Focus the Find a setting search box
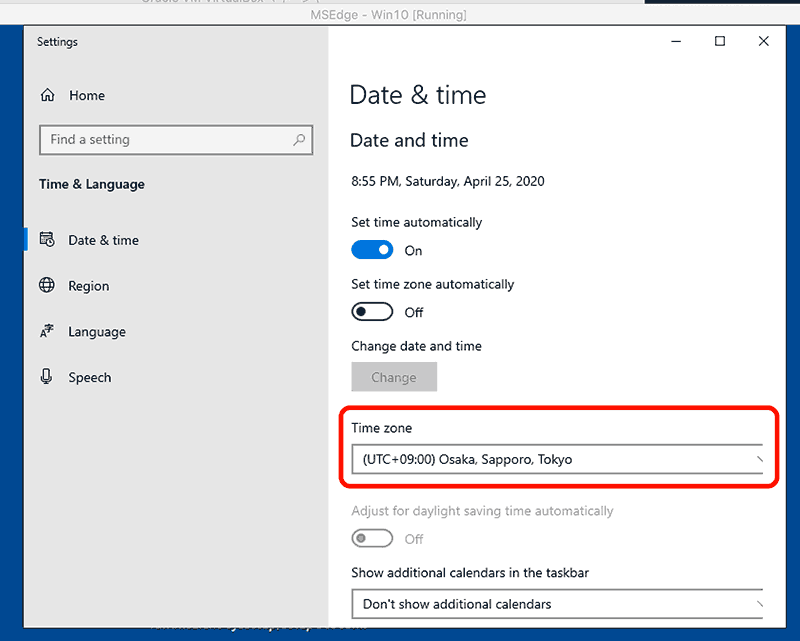 tap(165, 140)
